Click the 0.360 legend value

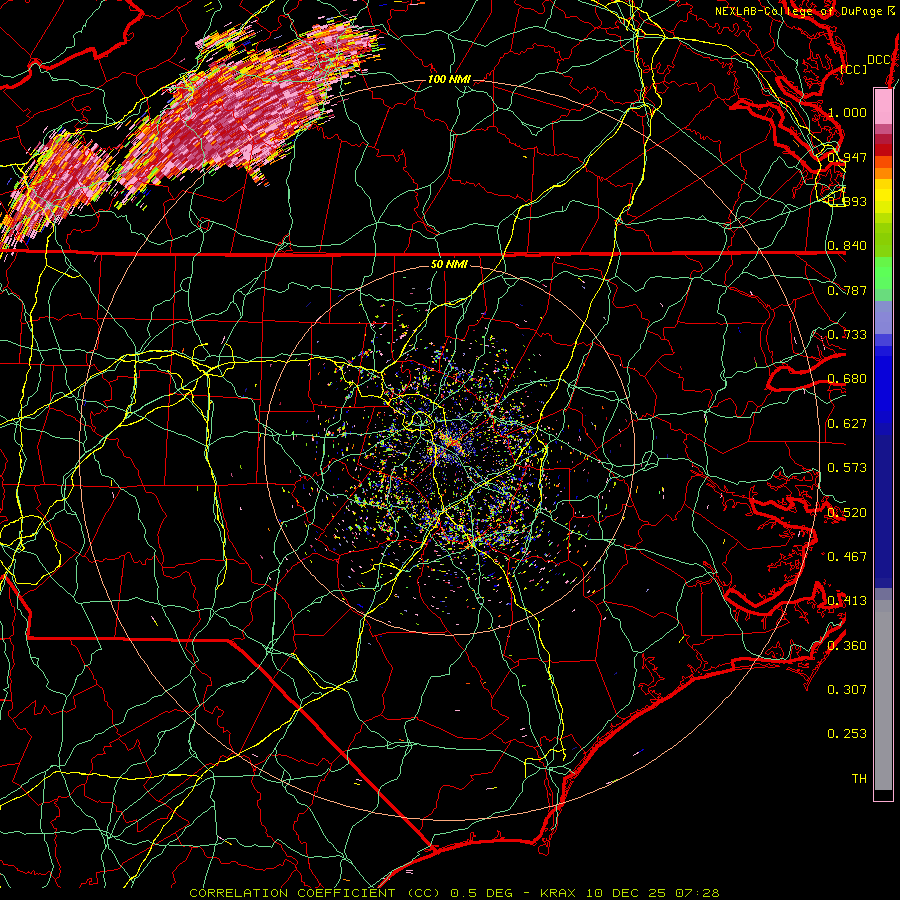coord(847,645)
